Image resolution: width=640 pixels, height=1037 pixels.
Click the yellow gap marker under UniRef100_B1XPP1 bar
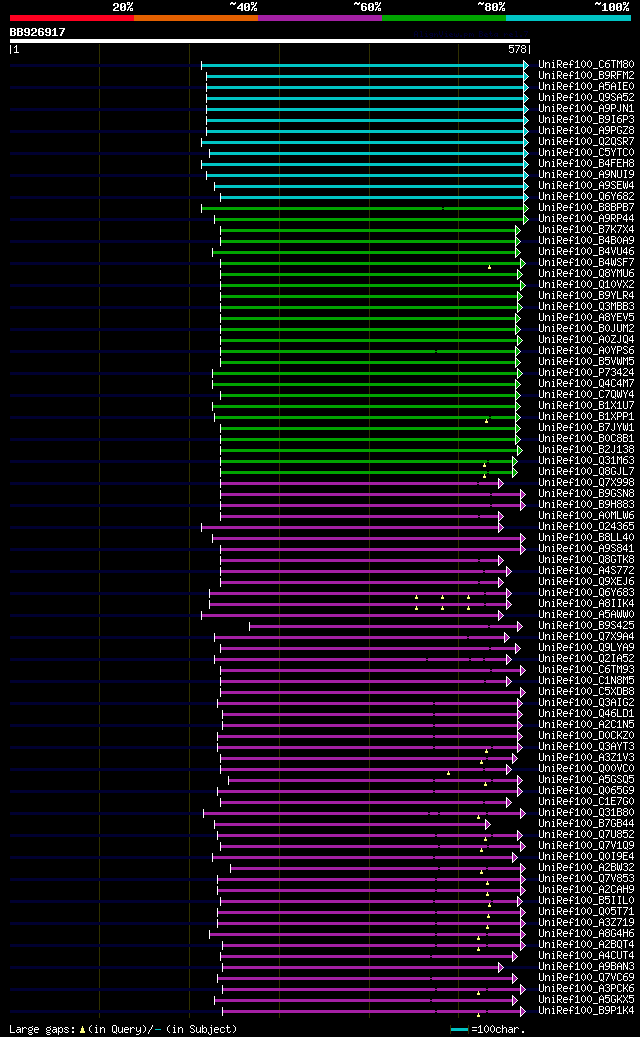(x=487, y=421)
